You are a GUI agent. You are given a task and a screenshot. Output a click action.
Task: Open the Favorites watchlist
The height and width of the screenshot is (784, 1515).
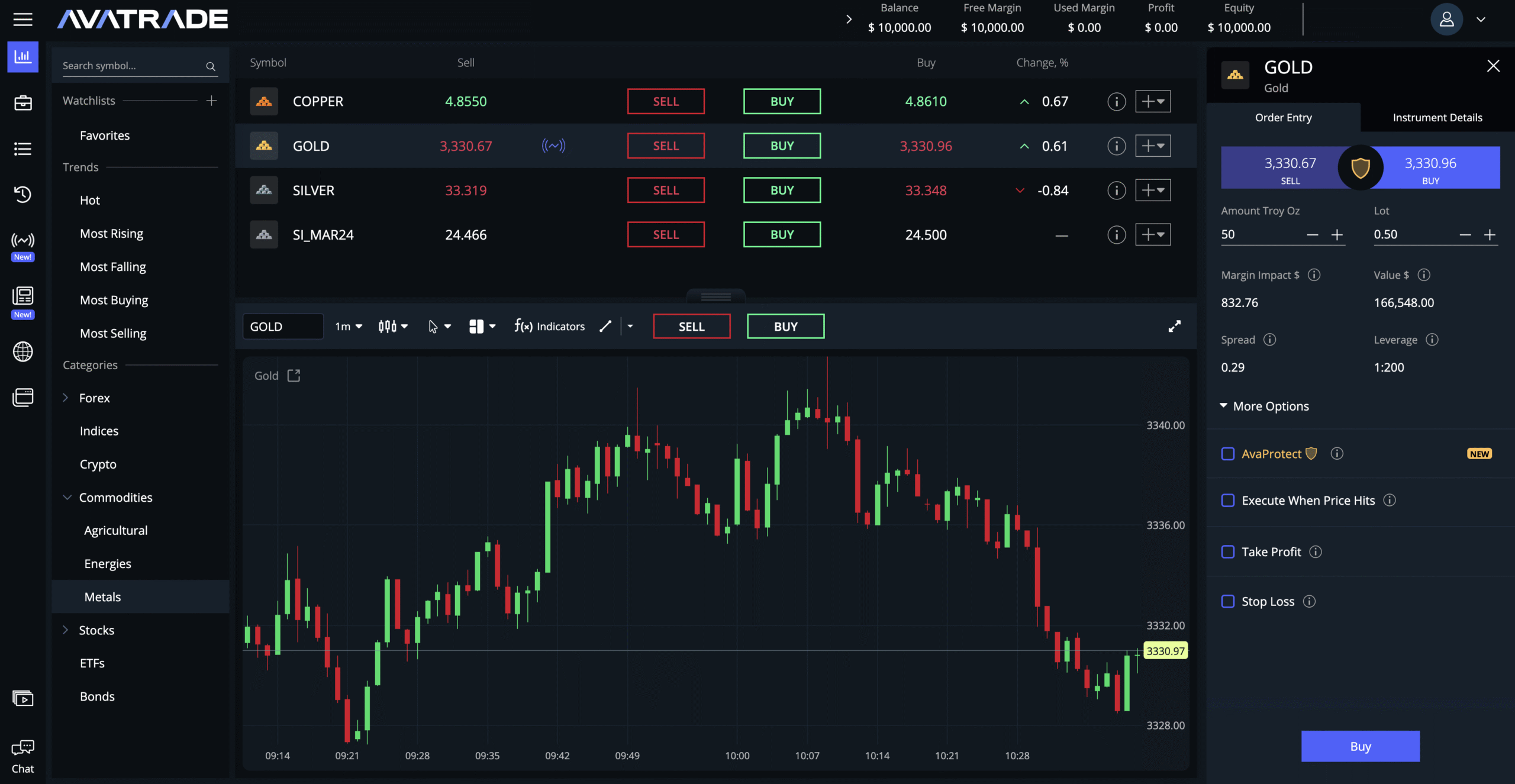[x=105, y=135]
